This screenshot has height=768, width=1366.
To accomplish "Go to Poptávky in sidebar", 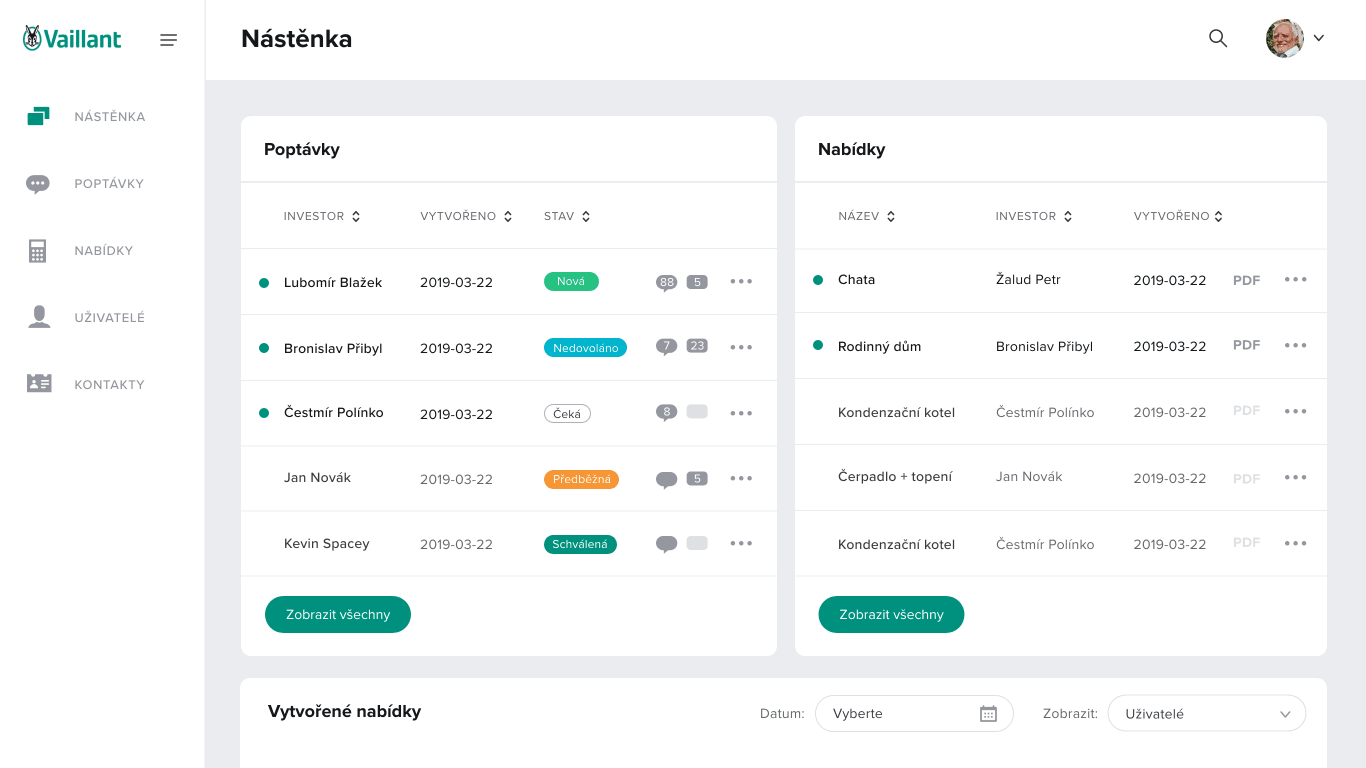I will [108, 184].
